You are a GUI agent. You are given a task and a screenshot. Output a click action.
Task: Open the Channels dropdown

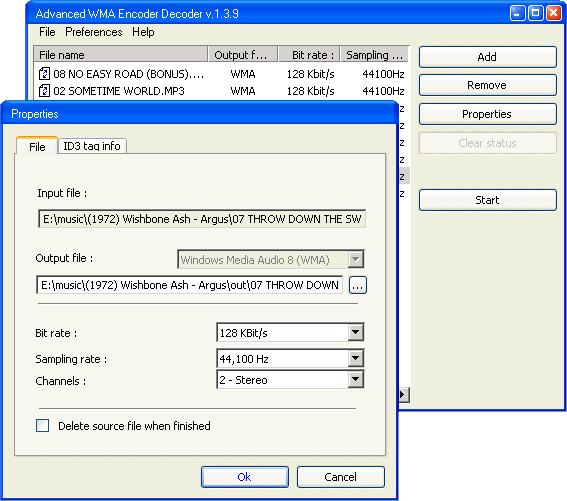(355, 379)
